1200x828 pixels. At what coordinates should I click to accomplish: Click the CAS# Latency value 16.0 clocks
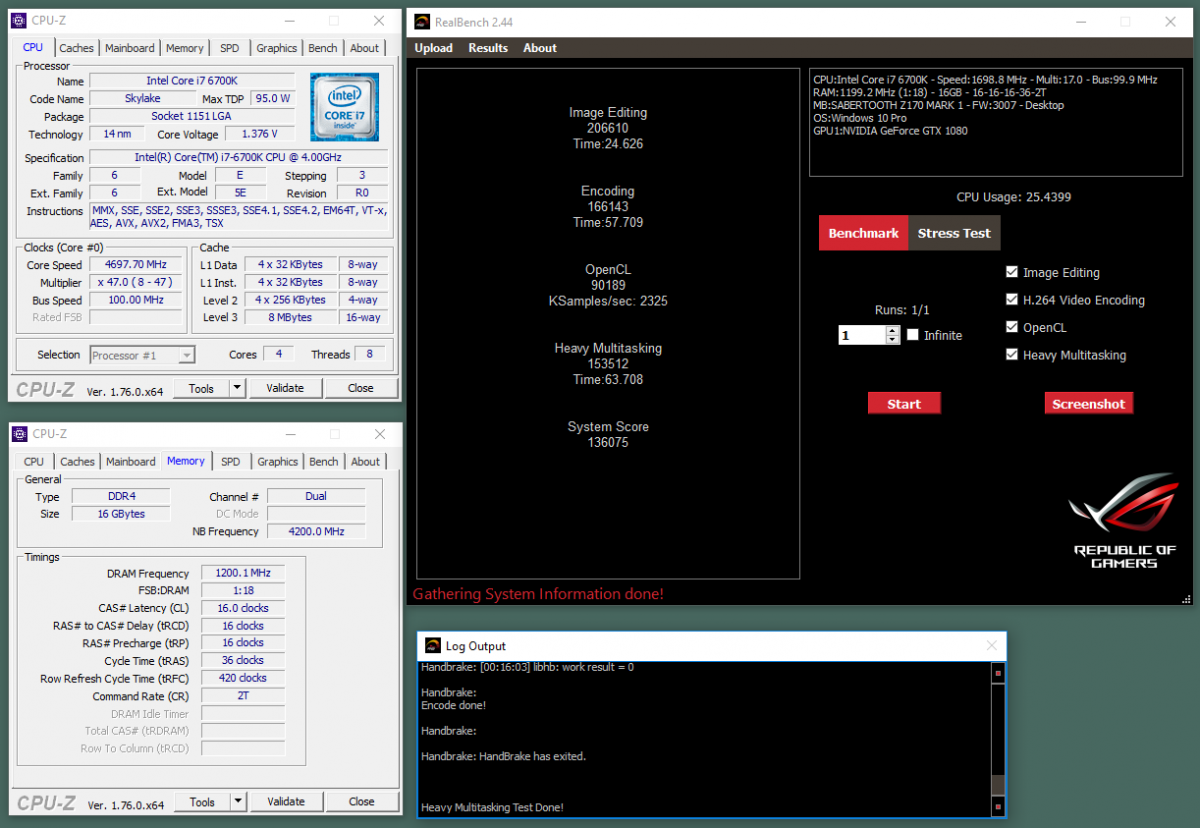point(243,608)
